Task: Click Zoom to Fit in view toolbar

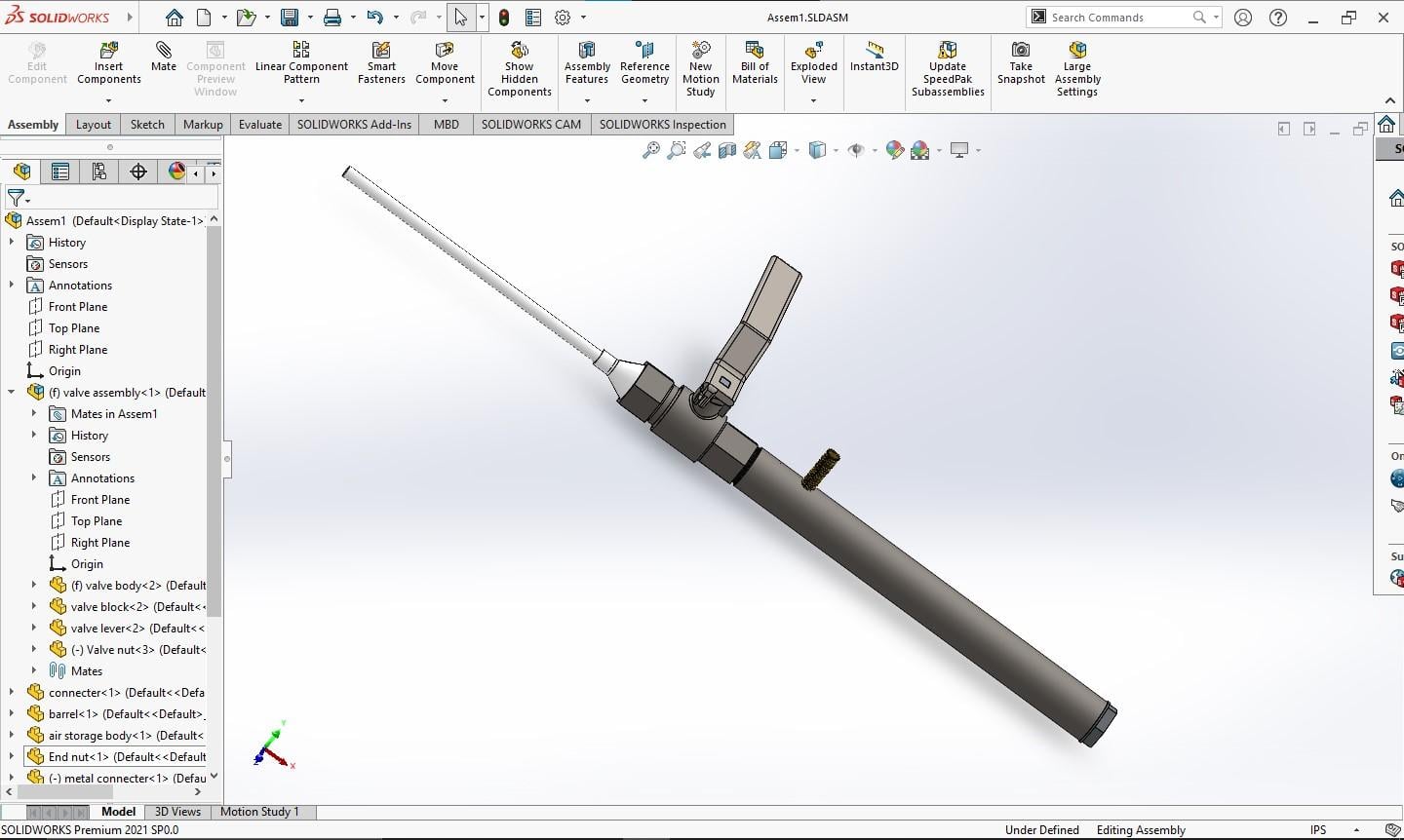Action: pos(650,150)
